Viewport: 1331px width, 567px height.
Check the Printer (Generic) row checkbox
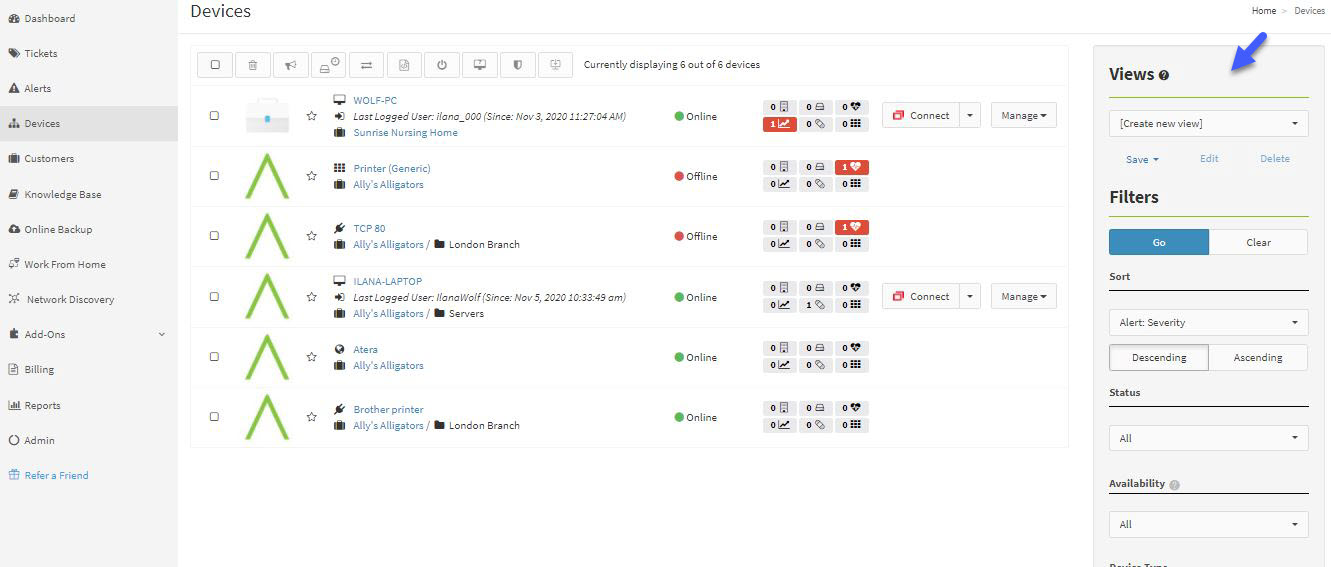tap(214, 176)
